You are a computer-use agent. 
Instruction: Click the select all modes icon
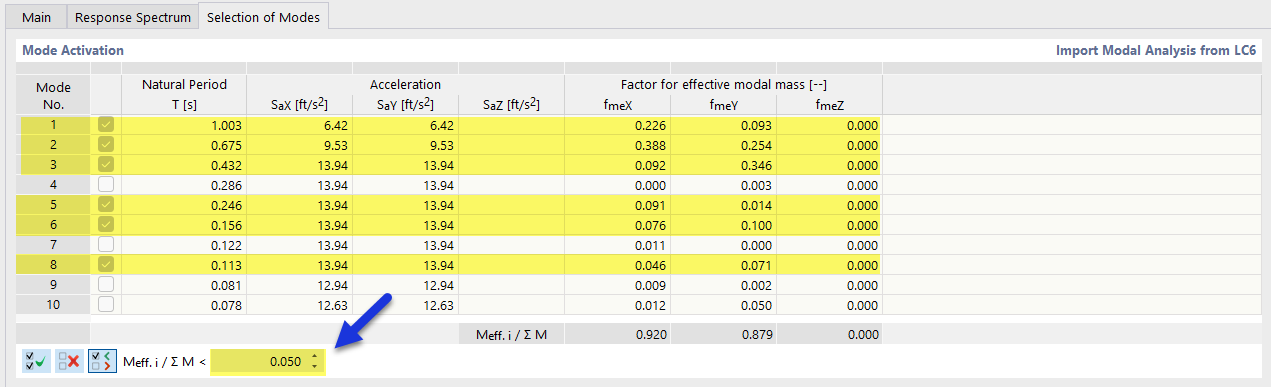35,361
